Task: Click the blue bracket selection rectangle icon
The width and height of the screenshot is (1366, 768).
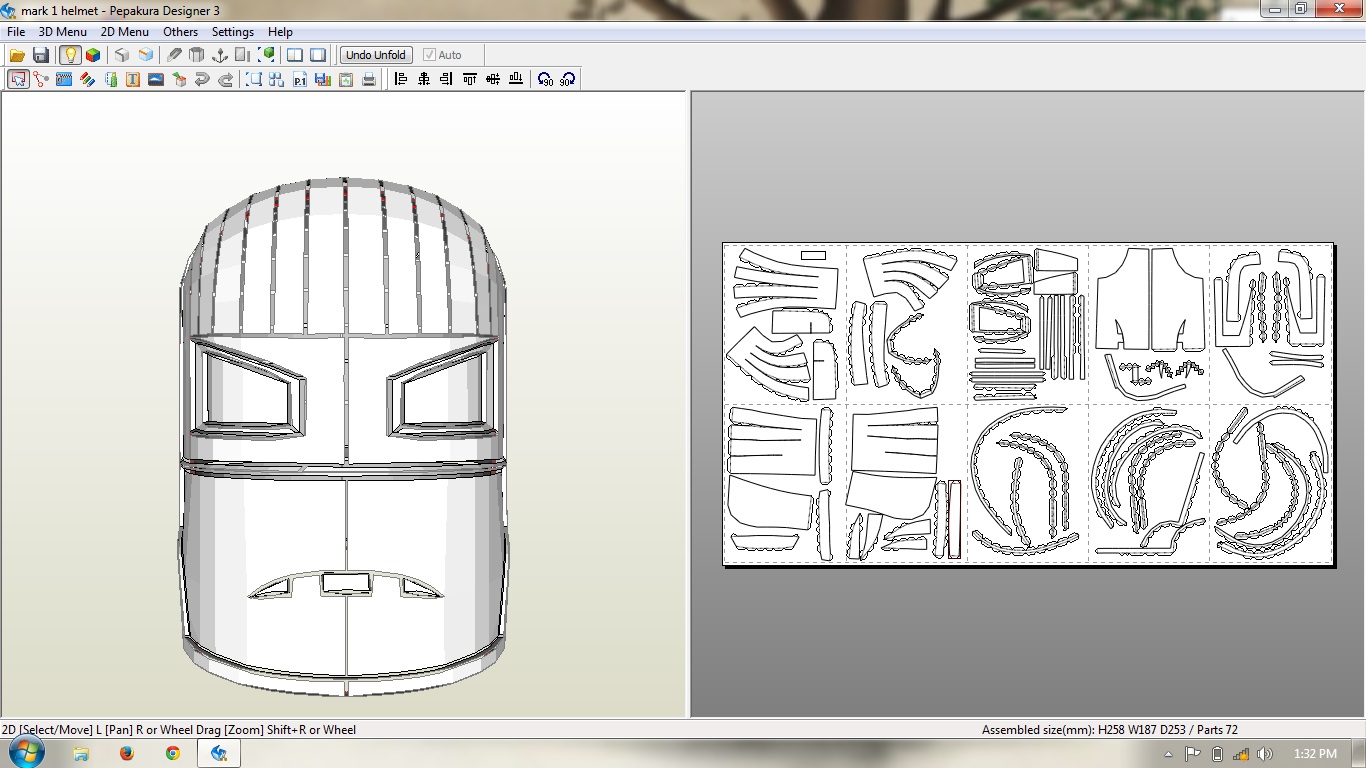Action: (x=254, y=79)
